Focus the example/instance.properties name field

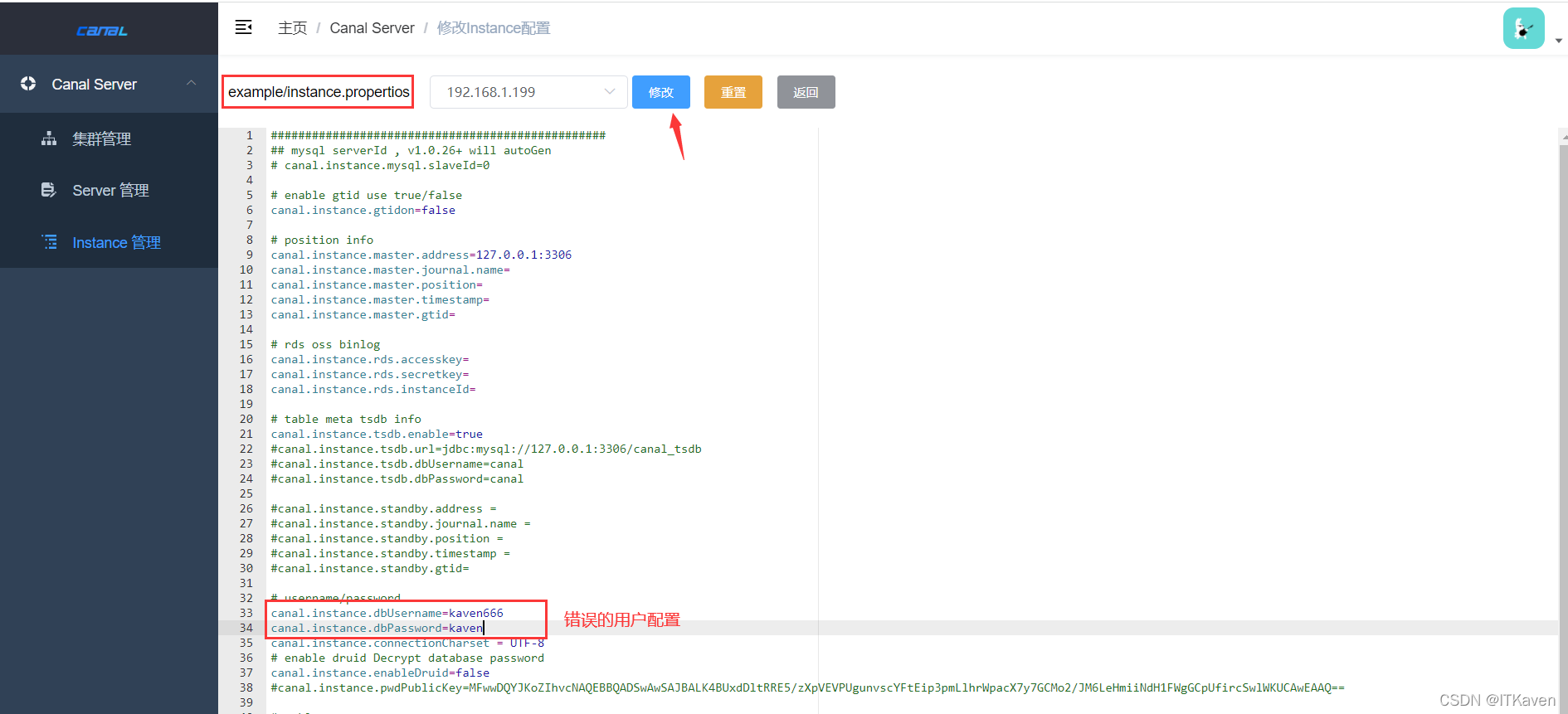click(319, 92)
